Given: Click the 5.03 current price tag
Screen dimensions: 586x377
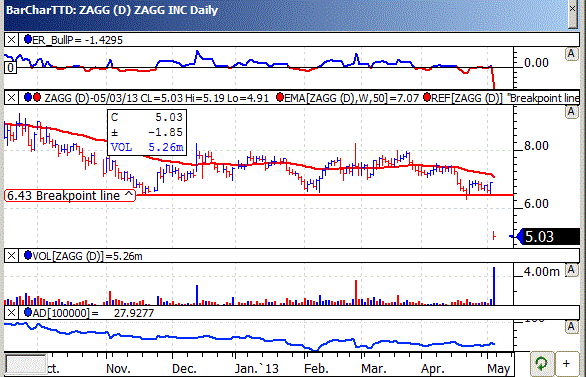Looking at the screenshot, I should click(x=548, y=237).
